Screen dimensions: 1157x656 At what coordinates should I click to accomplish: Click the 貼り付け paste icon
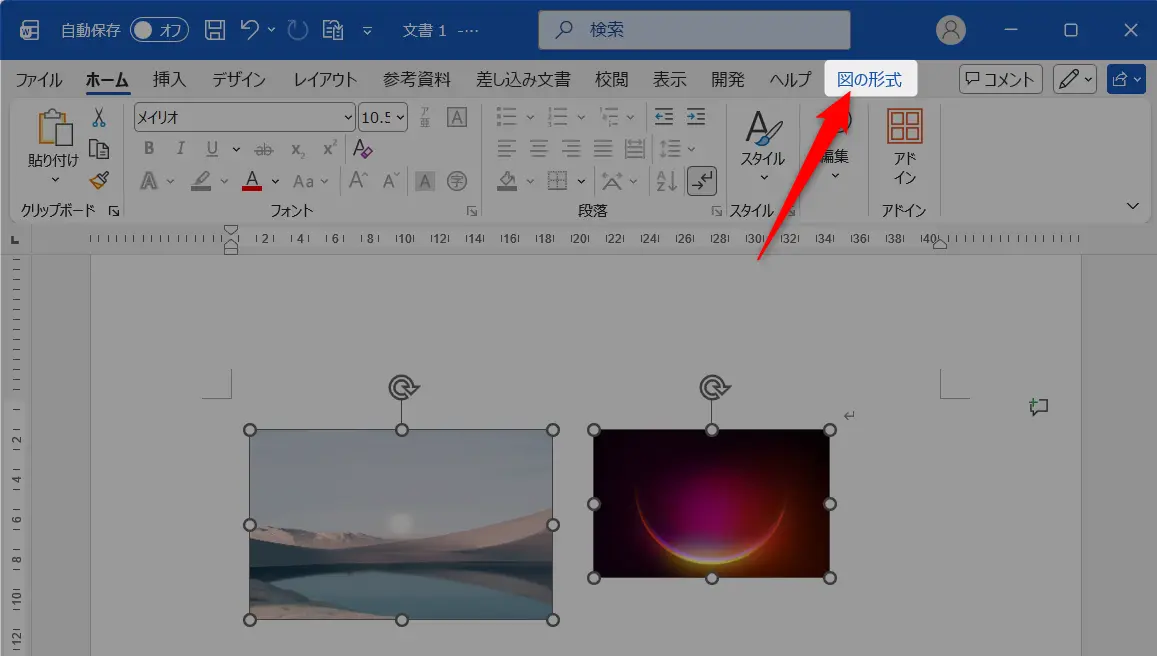tap(54, 128)
